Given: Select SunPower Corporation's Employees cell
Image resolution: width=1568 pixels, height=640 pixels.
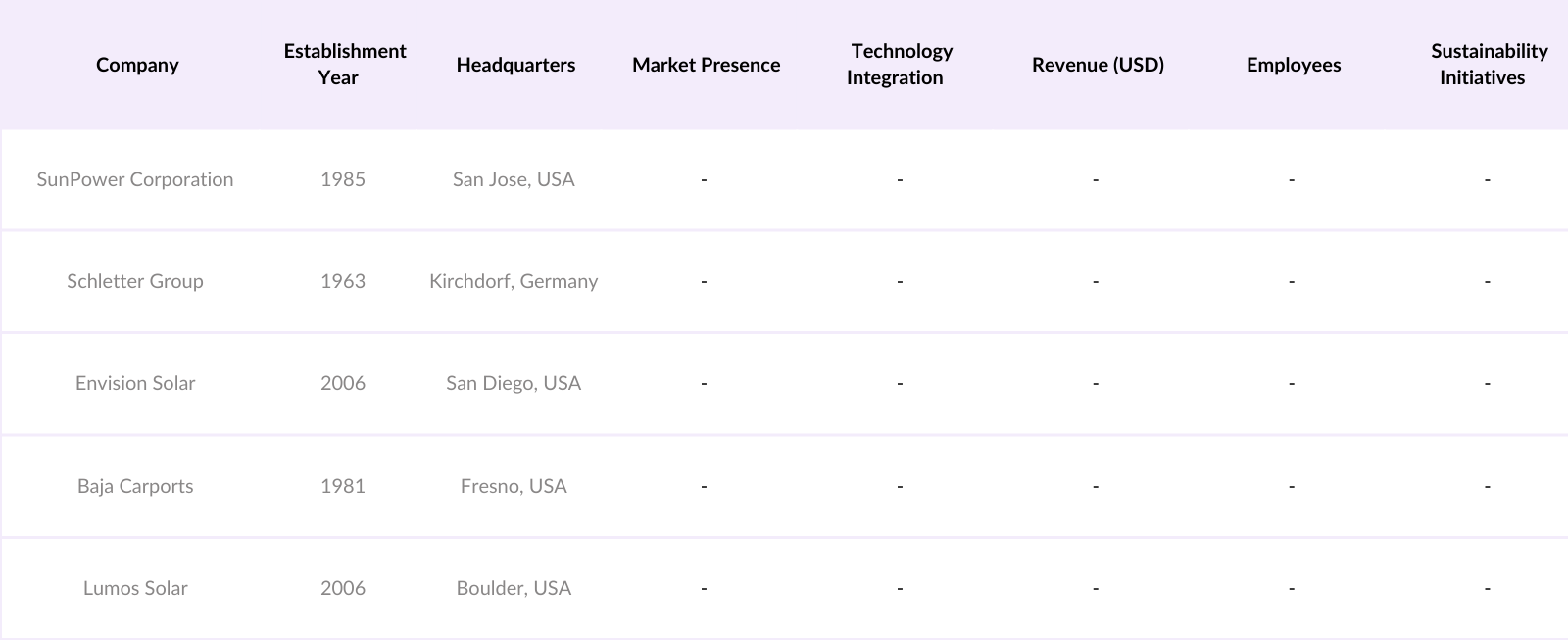Looking at the screenshot, I should tap(1292, 179).
